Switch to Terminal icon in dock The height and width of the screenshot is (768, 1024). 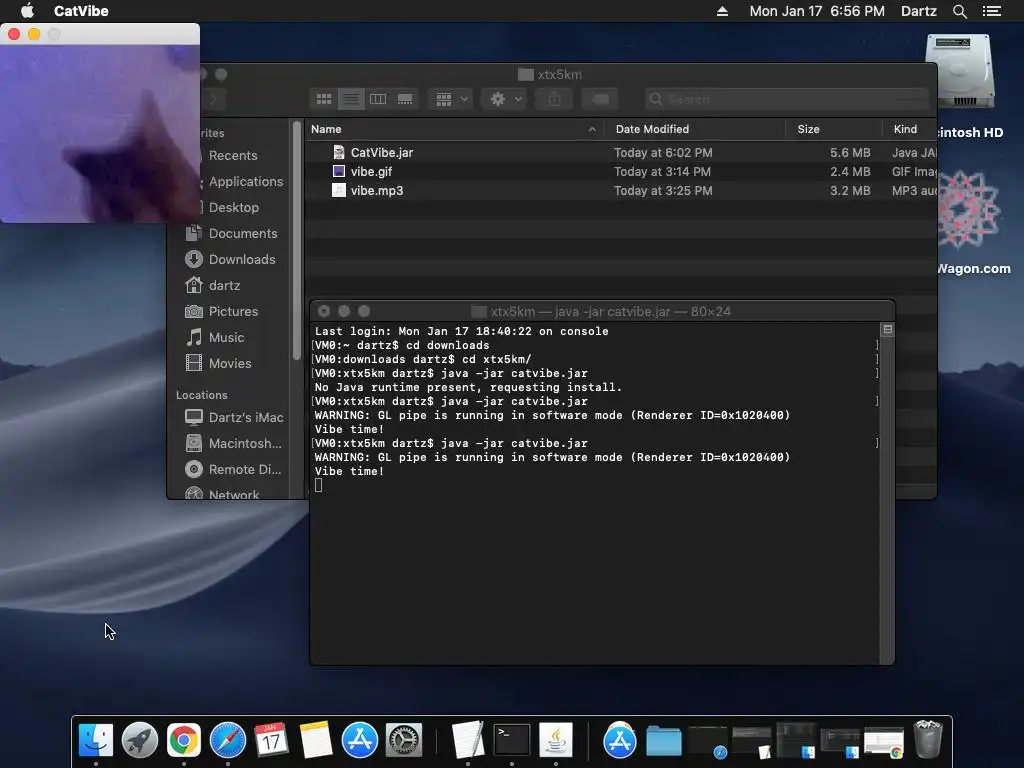click(511, 740)
